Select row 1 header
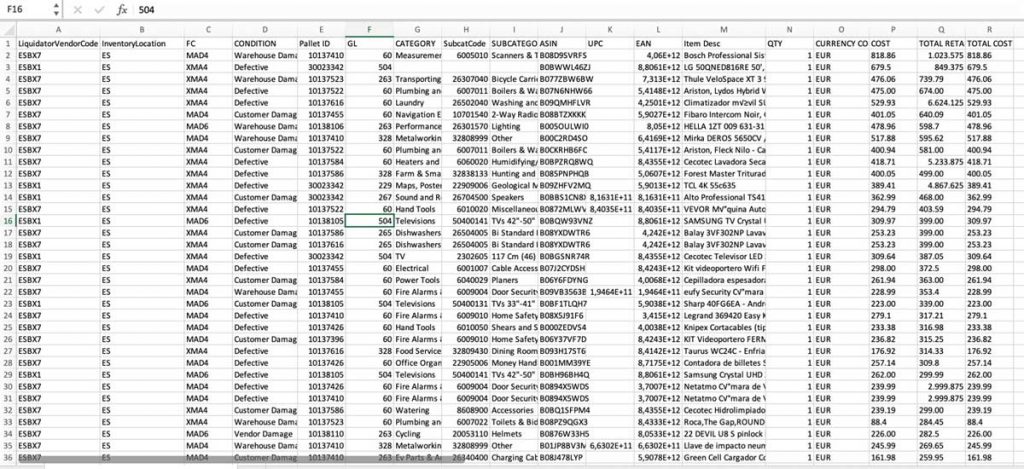The height and width of the screenshot is (469, 1024). tap(7, 45)
